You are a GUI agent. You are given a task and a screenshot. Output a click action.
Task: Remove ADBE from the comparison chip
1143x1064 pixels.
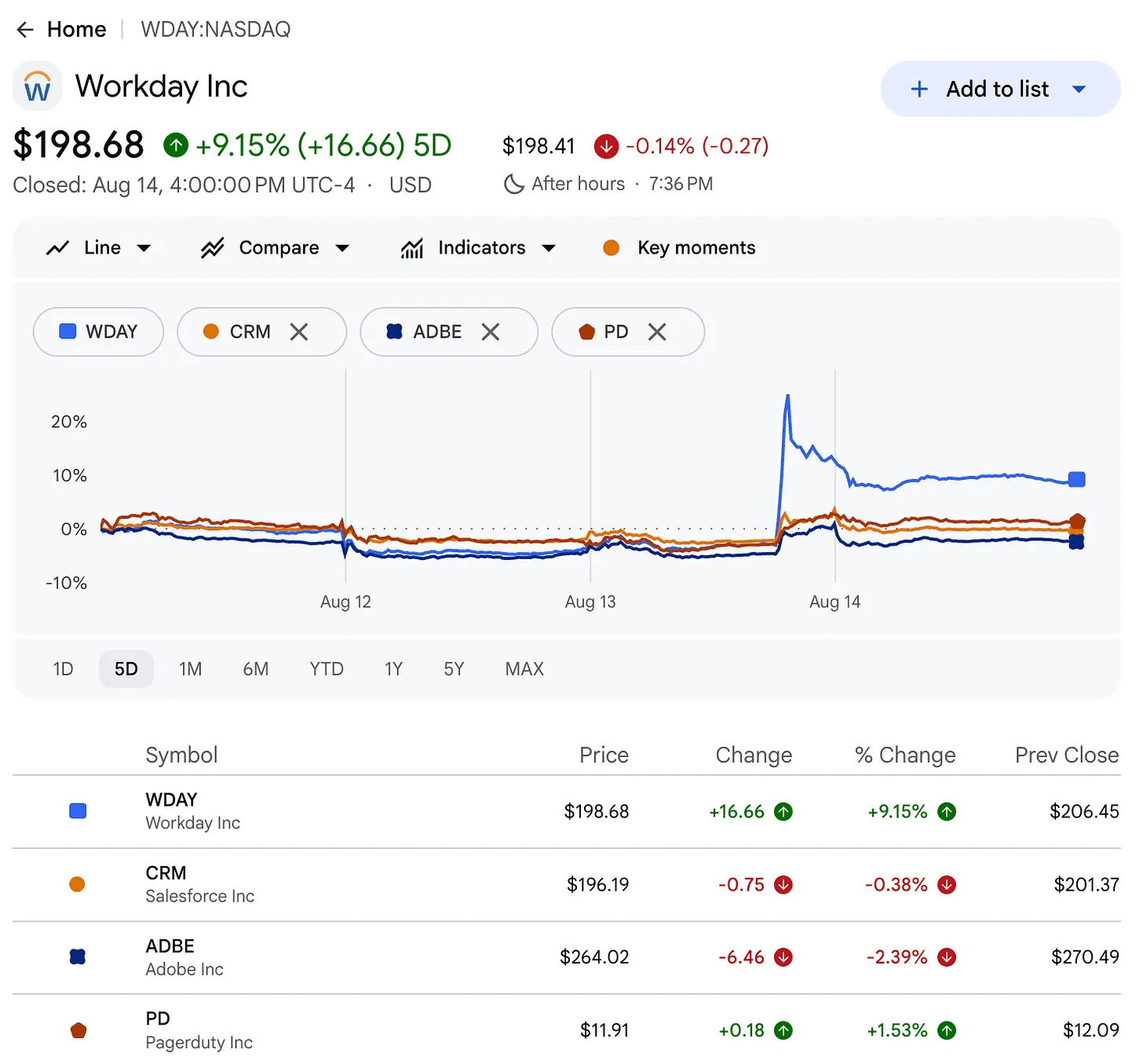(x=491, y=332)
